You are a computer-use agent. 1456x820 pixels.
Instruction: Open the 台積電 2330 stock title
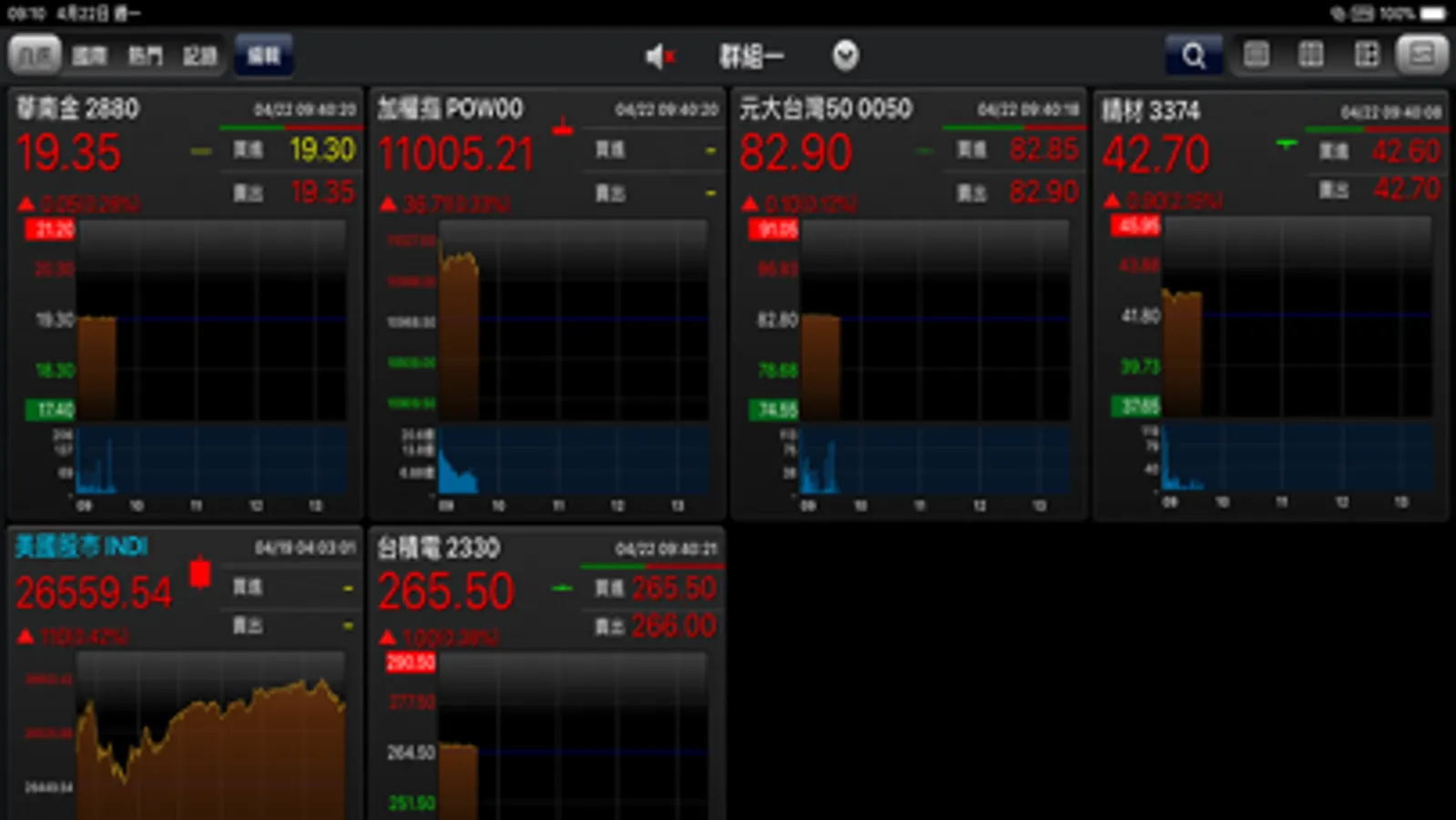click(439, 548)
